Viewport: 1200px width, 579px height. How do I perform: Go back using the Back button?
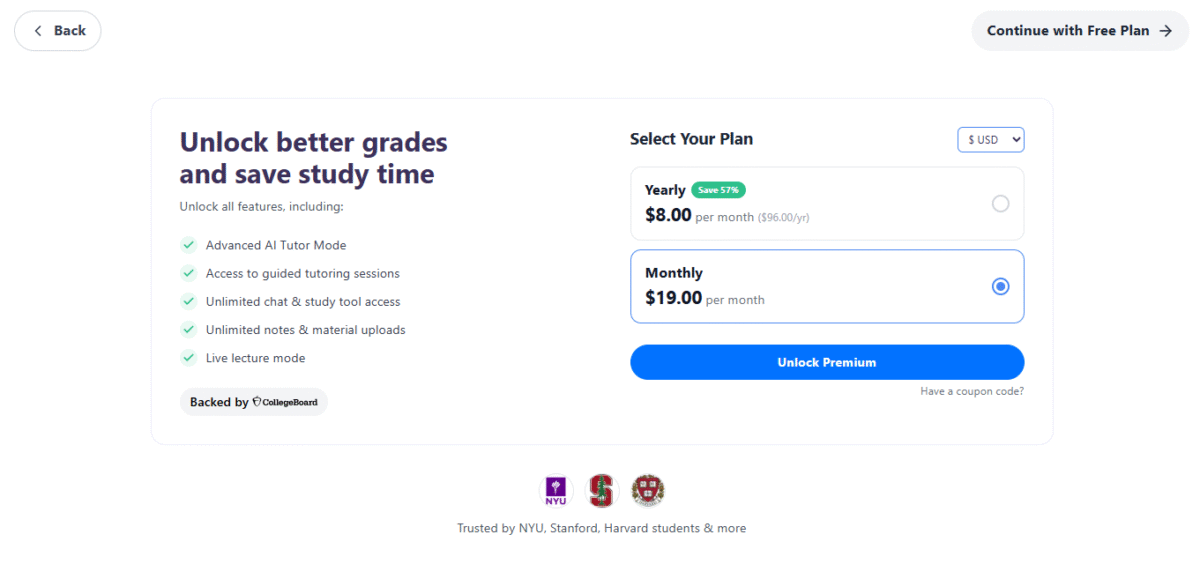pyautogui.click(x=58, y=31)
